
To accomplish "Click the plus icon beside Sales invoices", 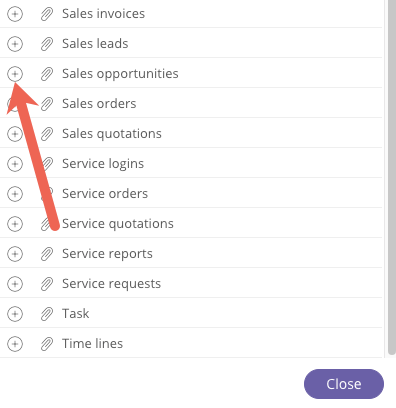I will [15, 14].
